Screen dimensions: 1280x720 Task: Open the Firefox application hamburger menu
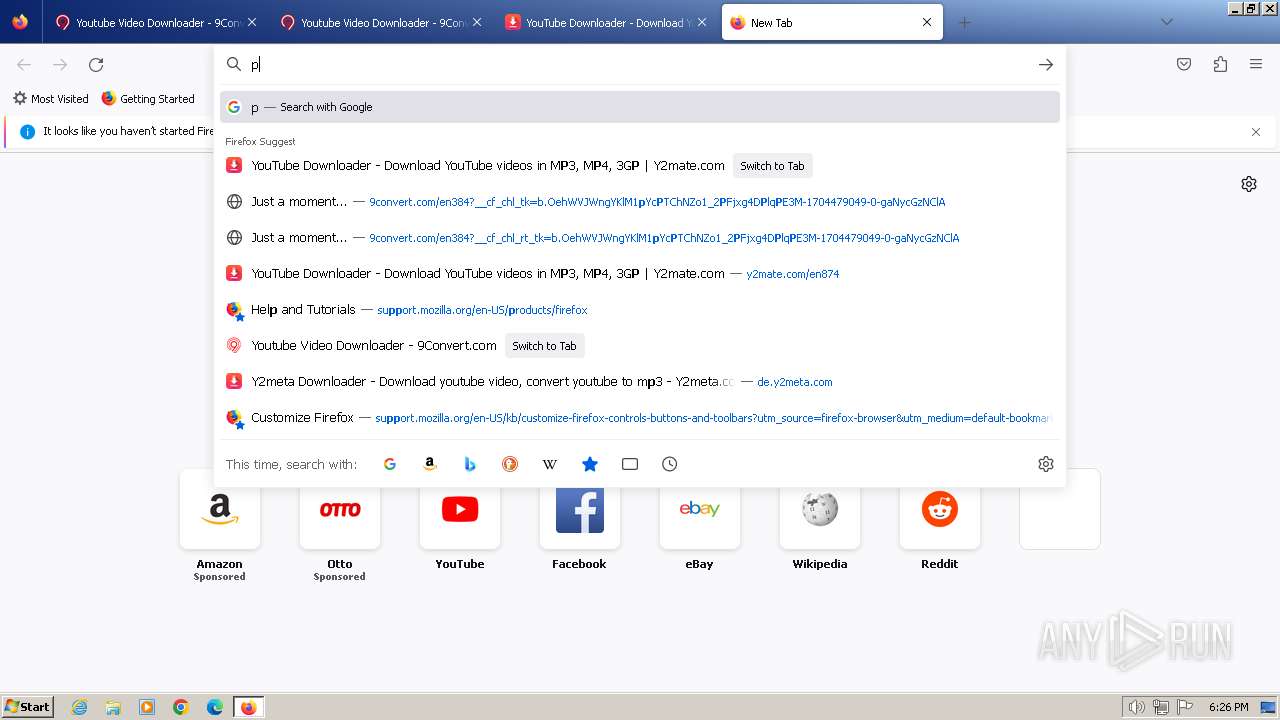click(1256, 64)
